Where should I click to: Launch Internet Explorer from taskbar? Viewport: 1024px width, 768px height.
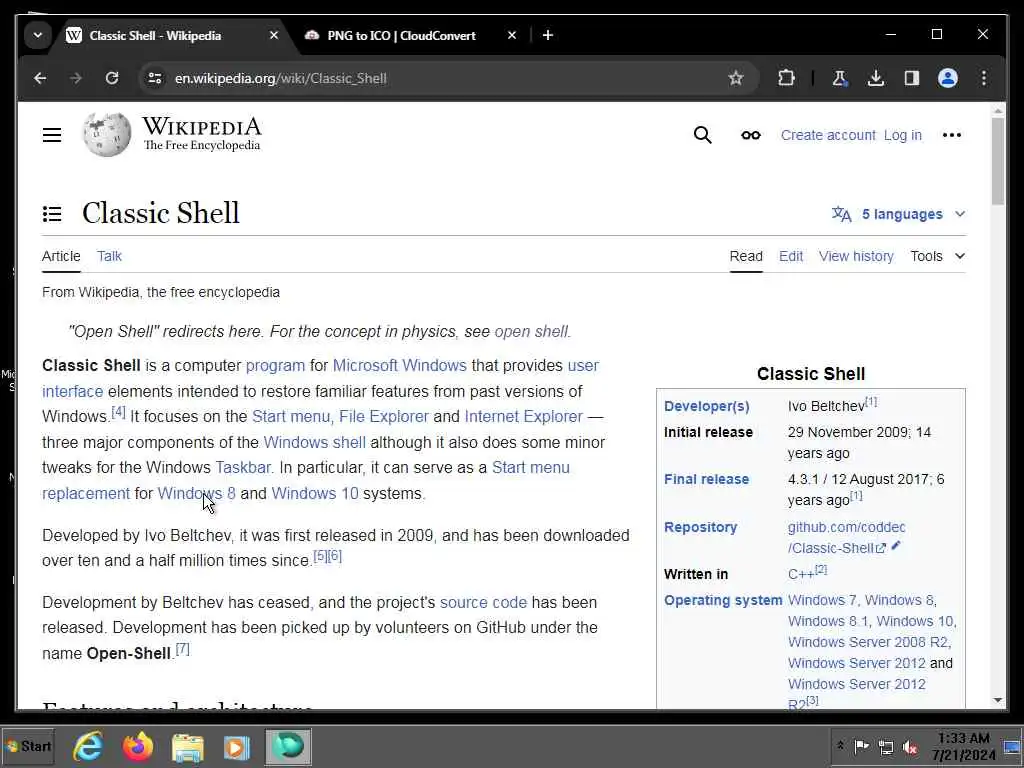tap(88, 746)
